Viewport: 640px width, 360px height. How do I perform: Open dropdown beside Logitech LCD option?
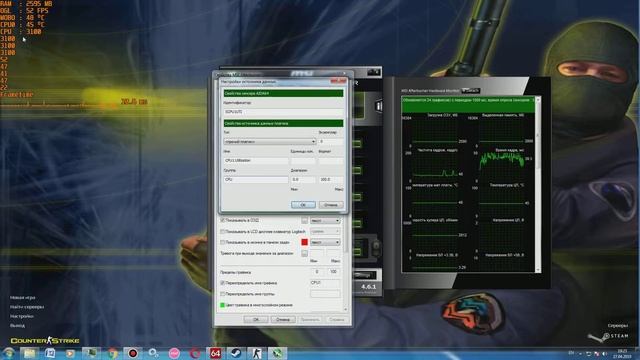325,231
